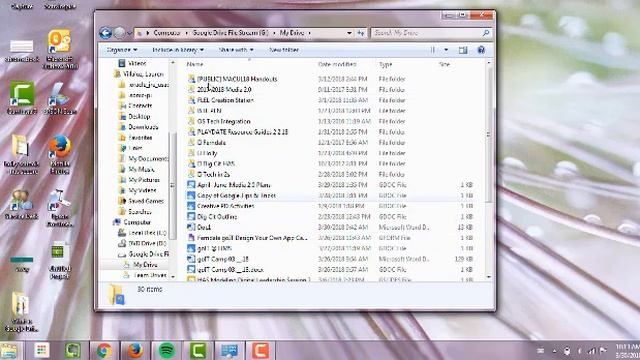
Task: Open Windows Explorer from the taskbar
Action: tap(9, 351)
